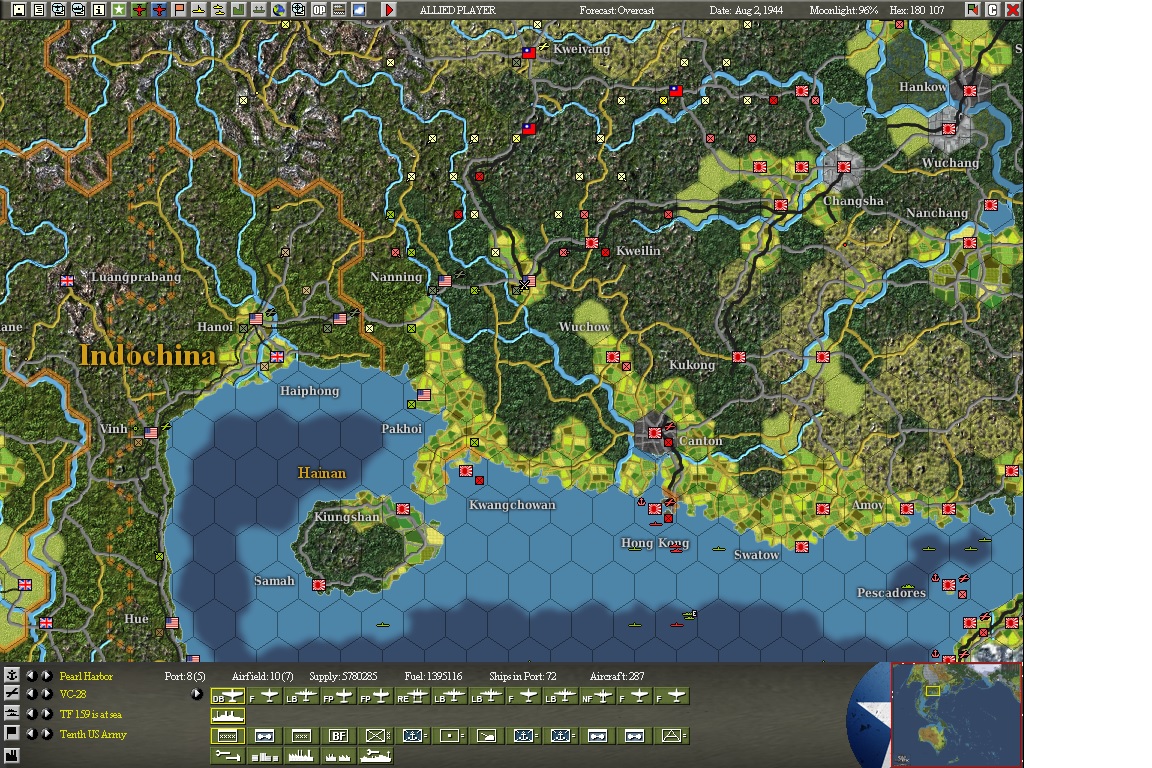Open the OP operations report icon

click(x=319, y=10)
